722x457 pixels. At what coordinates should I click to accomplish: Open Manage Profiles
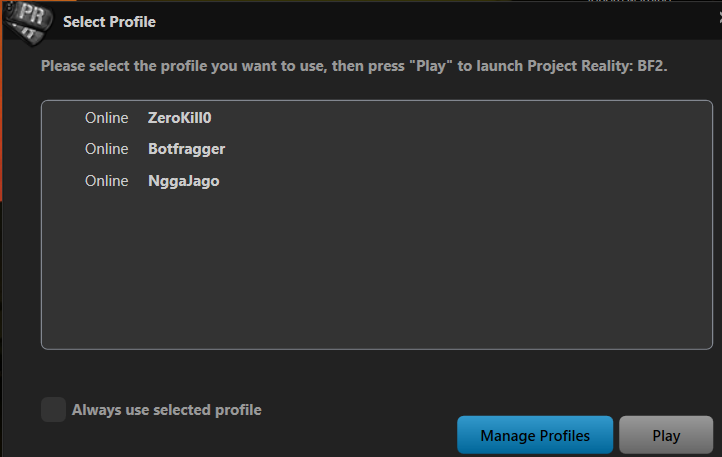(x=535, y=436)
